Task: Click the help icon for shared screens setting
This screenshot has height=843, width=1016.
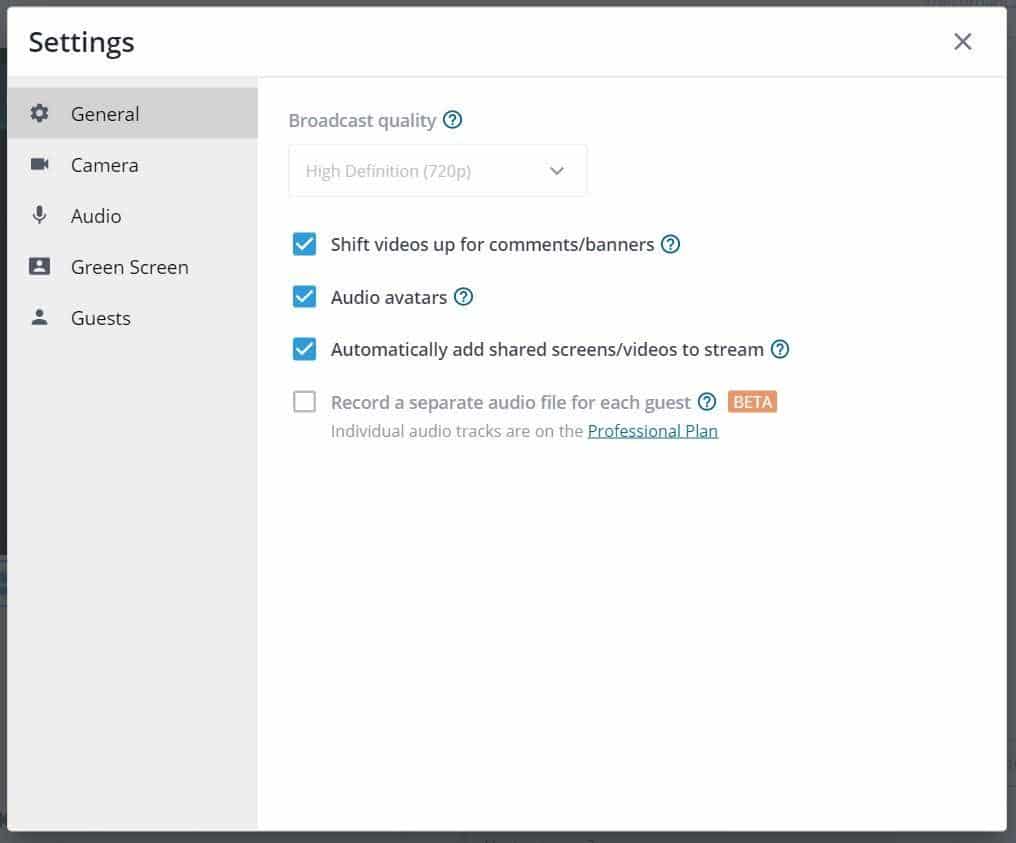Action: click(x=780, y=349)
